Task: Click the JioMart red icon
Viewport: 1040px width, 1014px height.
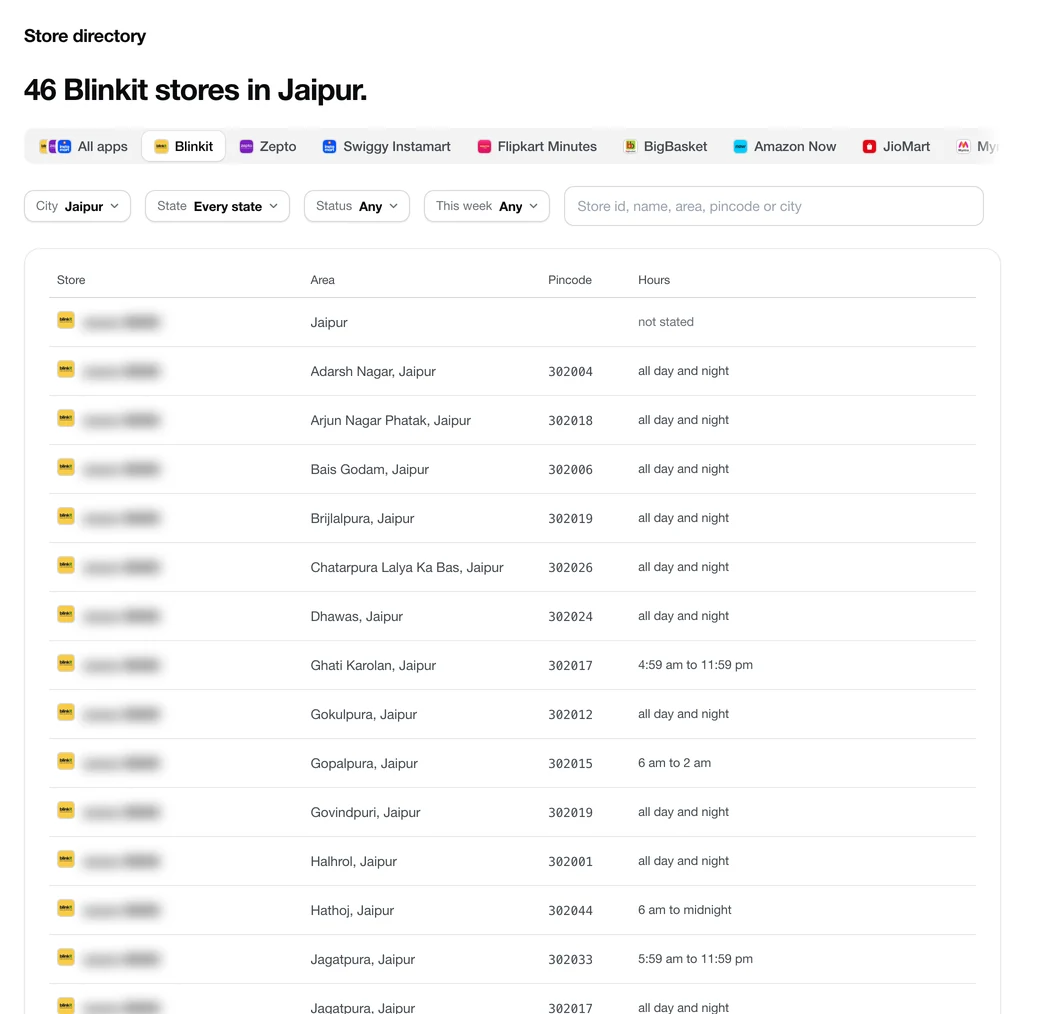Action: pos(869,147)
